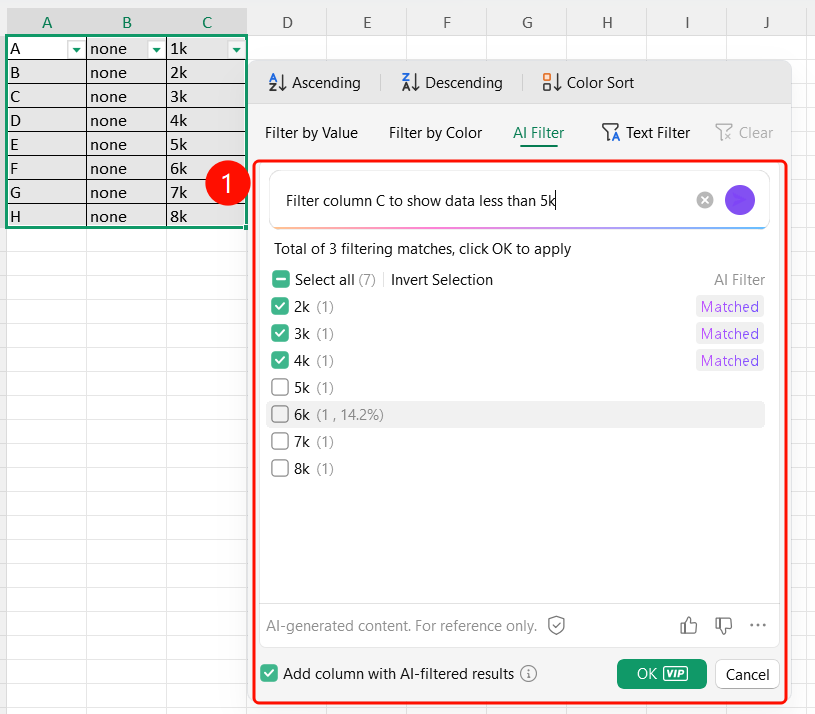Disable Add column with AI-filtered results
Viewport: 815px width, 714px height.
pos(269,673)
